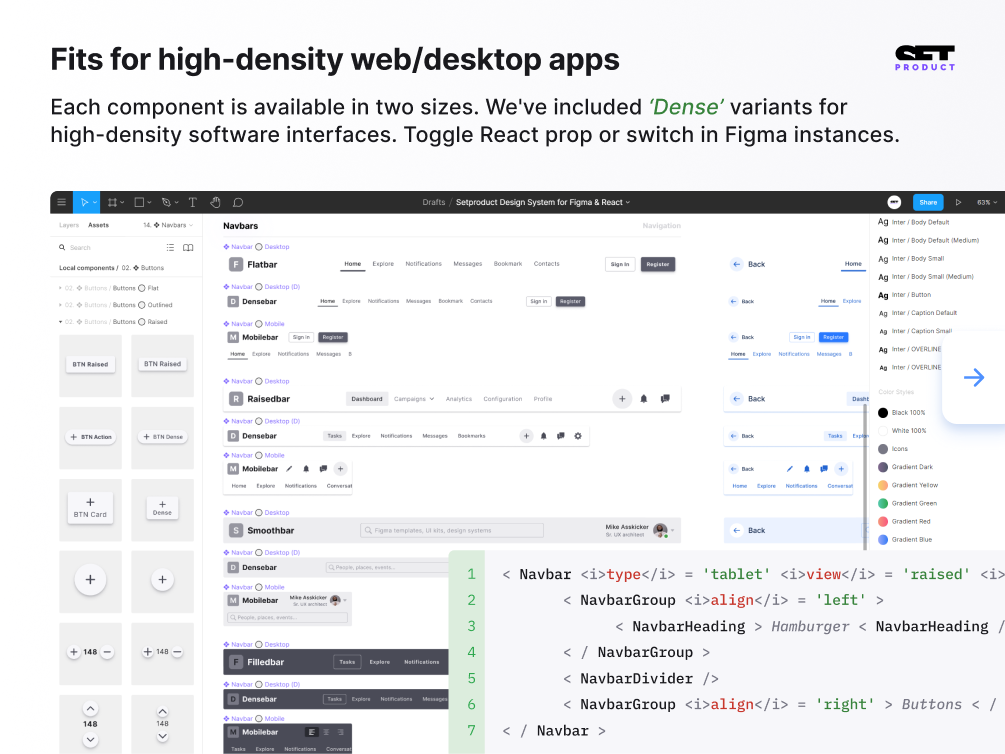Switch to the Assets tab
The height and width of the screenshot is (754, 1005).
[x=98, y=225]
